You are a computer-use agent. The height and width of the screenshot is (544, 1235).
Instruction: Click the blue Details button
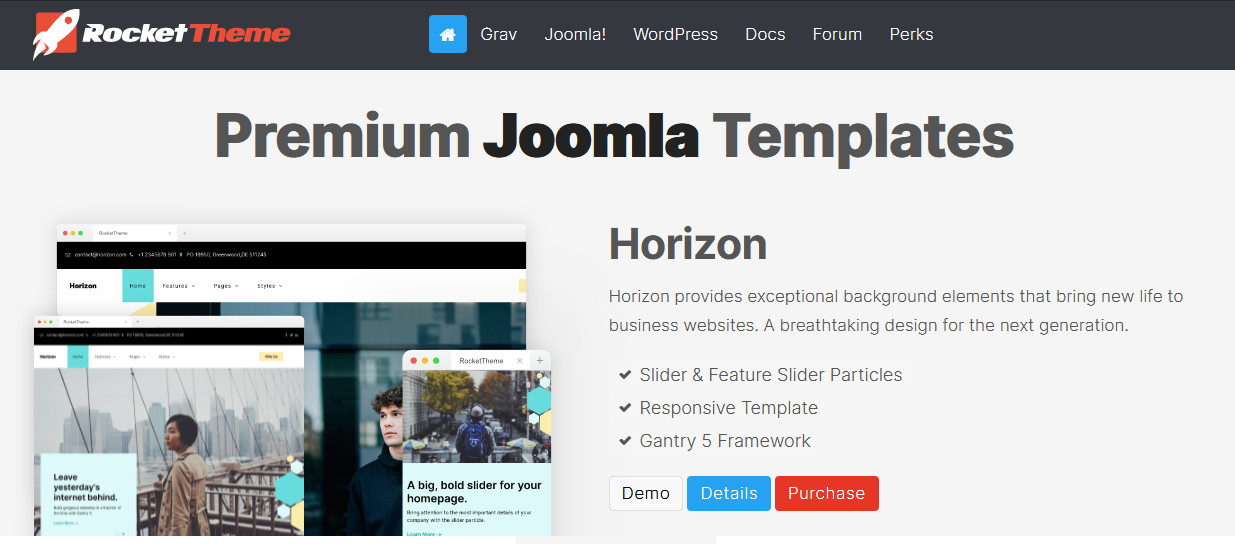(729, 493)
